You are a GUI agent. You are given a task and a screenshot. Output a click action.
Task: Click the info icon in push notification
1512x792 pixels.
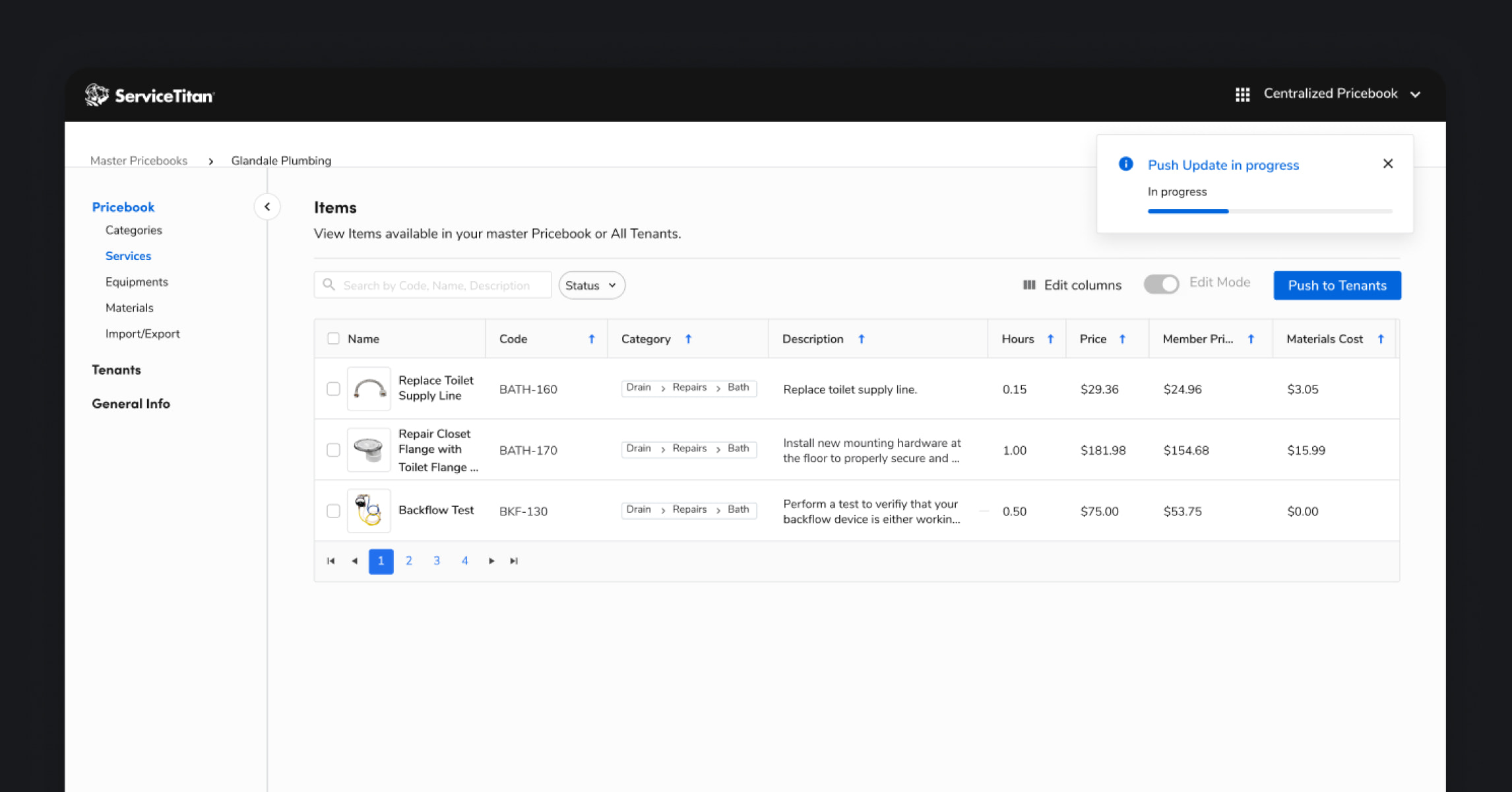coord(1125,164)
